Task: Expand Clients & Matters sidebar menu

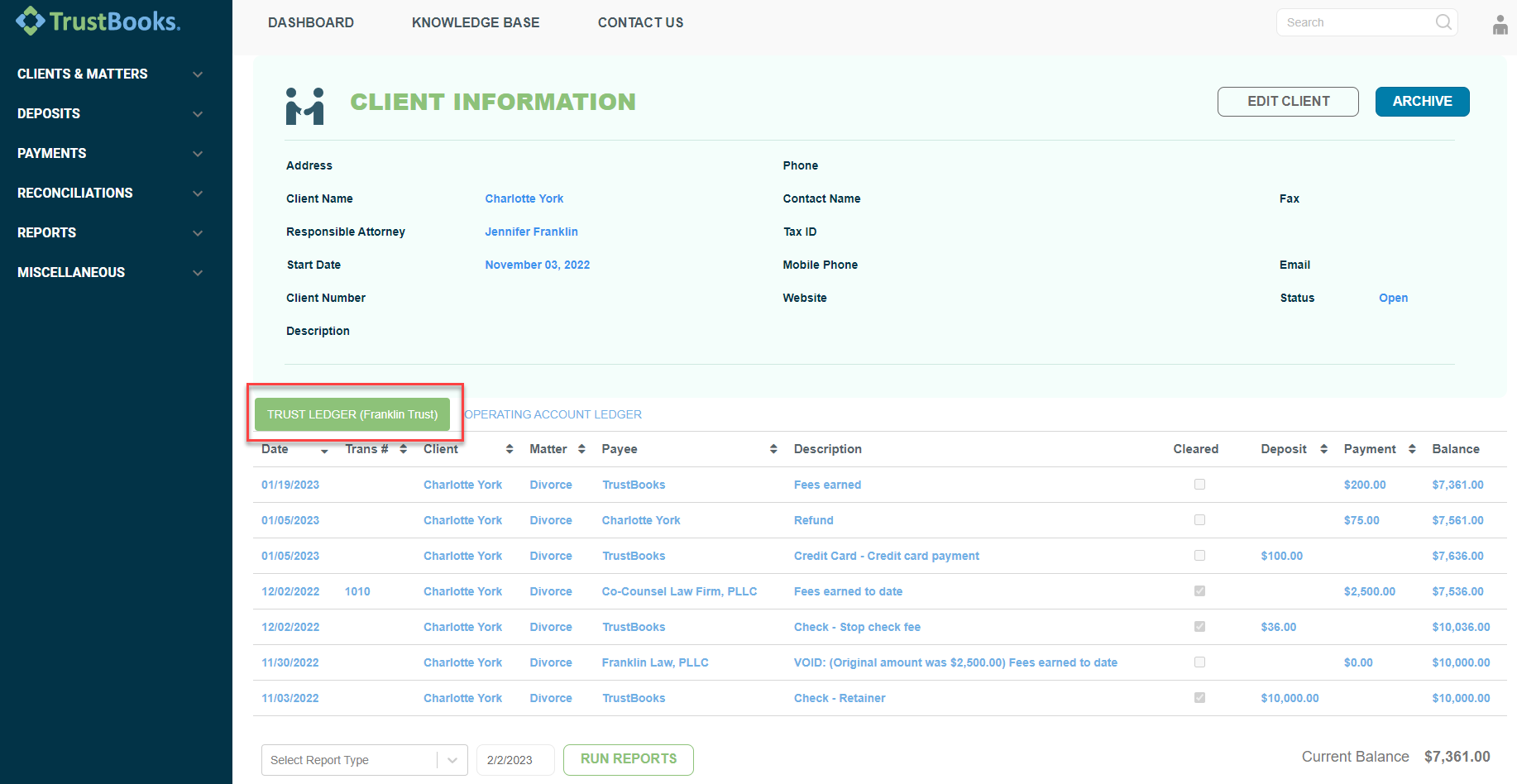Action: (x=111, y=74)
